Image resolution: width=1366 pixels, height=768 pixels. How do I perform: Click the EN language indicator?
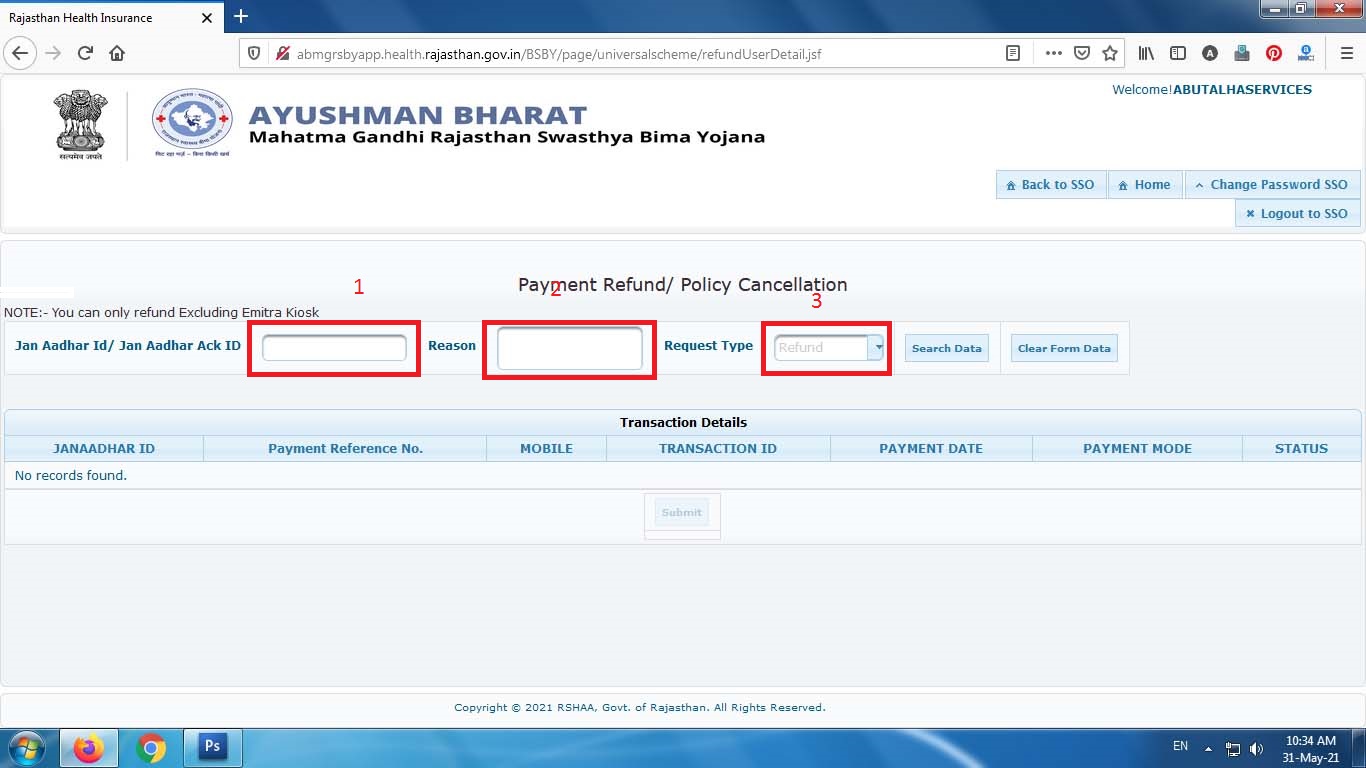(1180, 746)
